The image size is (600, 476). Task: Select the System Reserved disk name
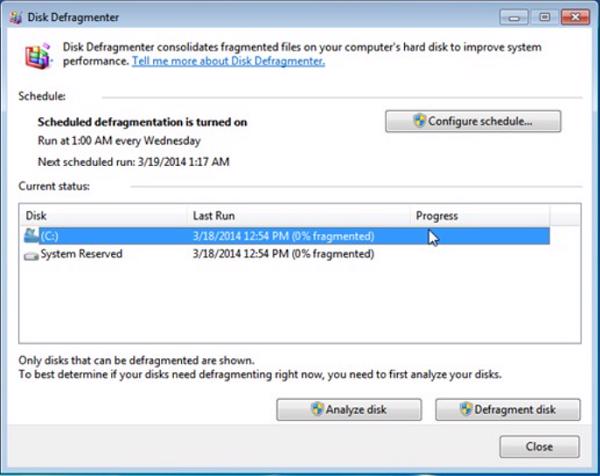click(x=81, y=255)
